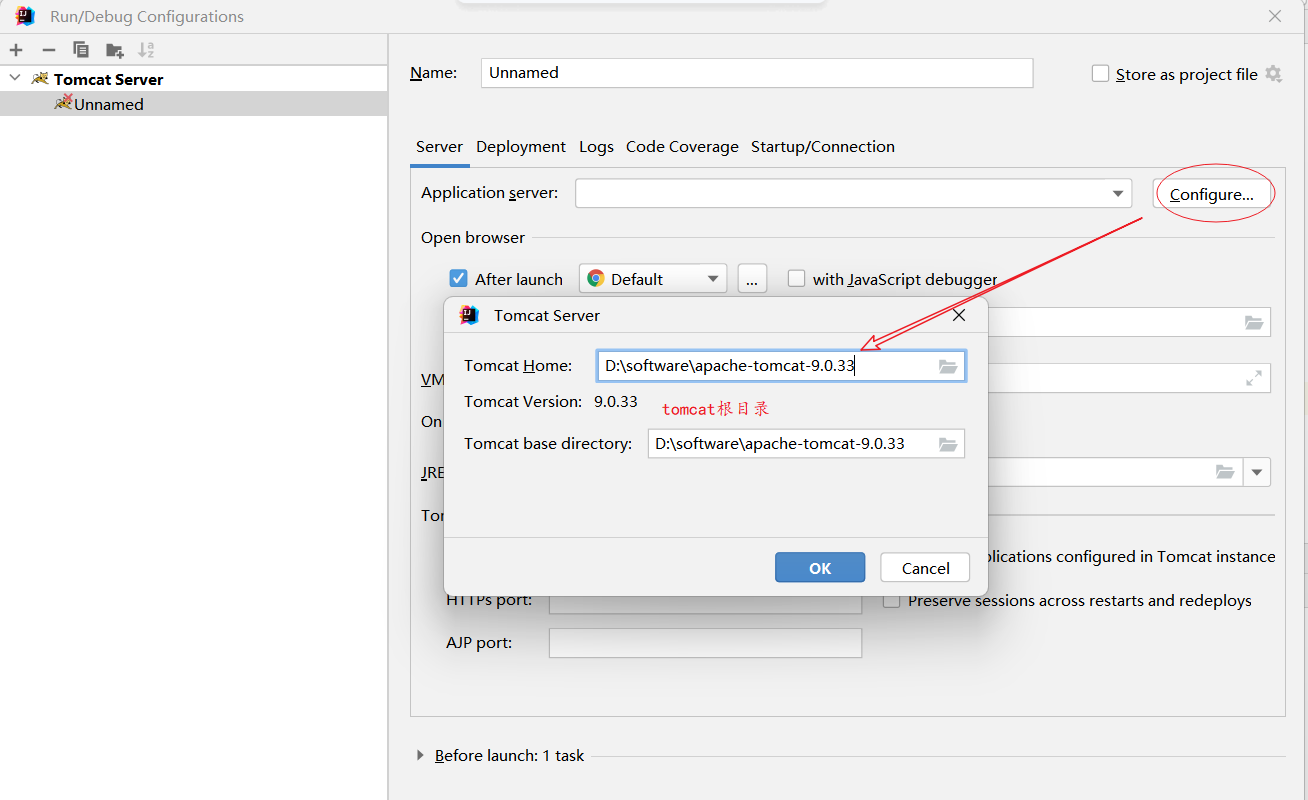Browse JRE folder icon
This screenshot has height=800, width=1308.
pyautogui.click(x=1225, y=472)
